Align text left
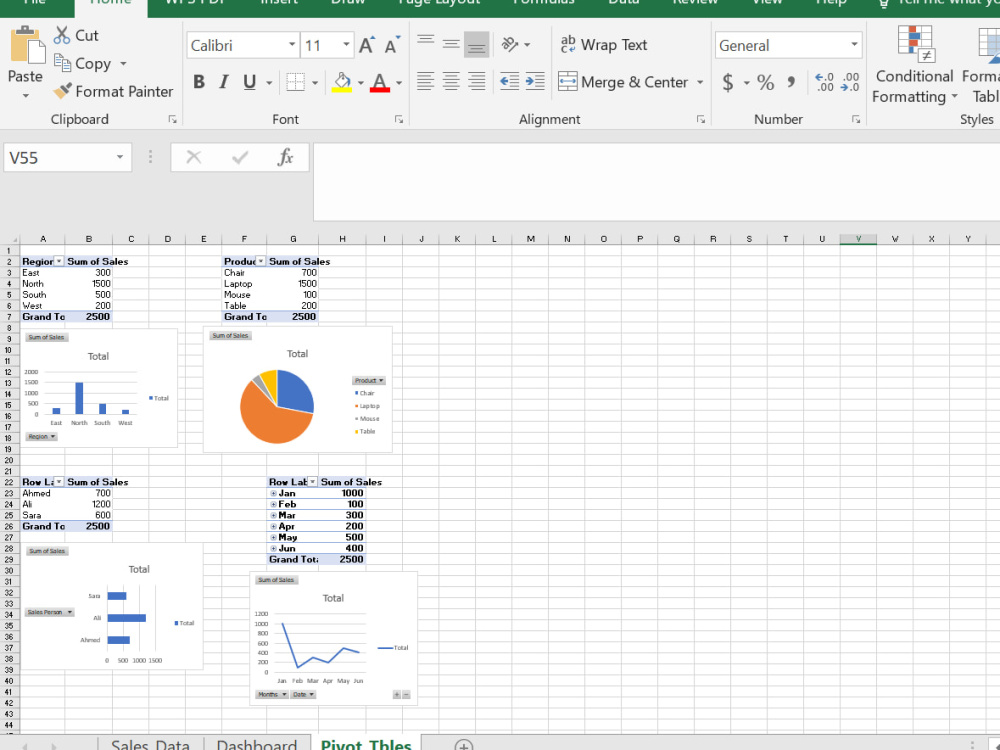The width and height of the screenshot is (1000, 750). pos(425,81)
